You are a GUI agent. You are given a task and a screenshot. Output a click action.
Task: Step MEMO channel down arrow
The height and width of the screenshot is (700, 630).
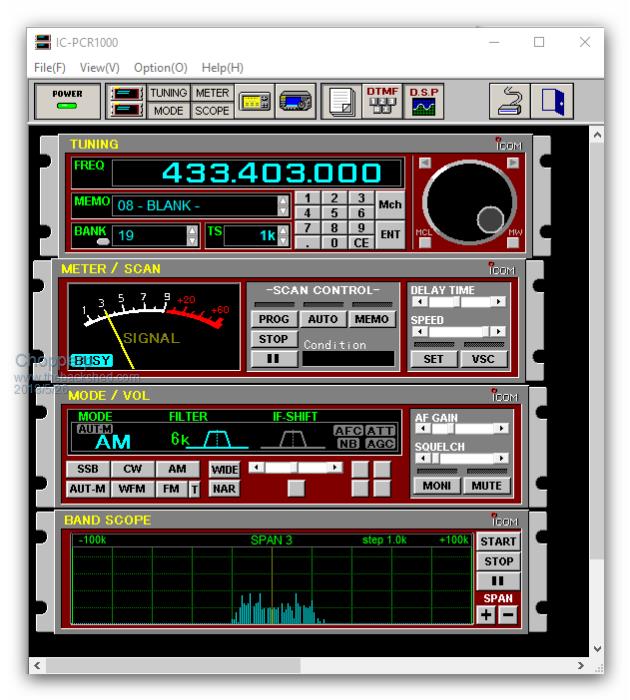coord(283,211)
